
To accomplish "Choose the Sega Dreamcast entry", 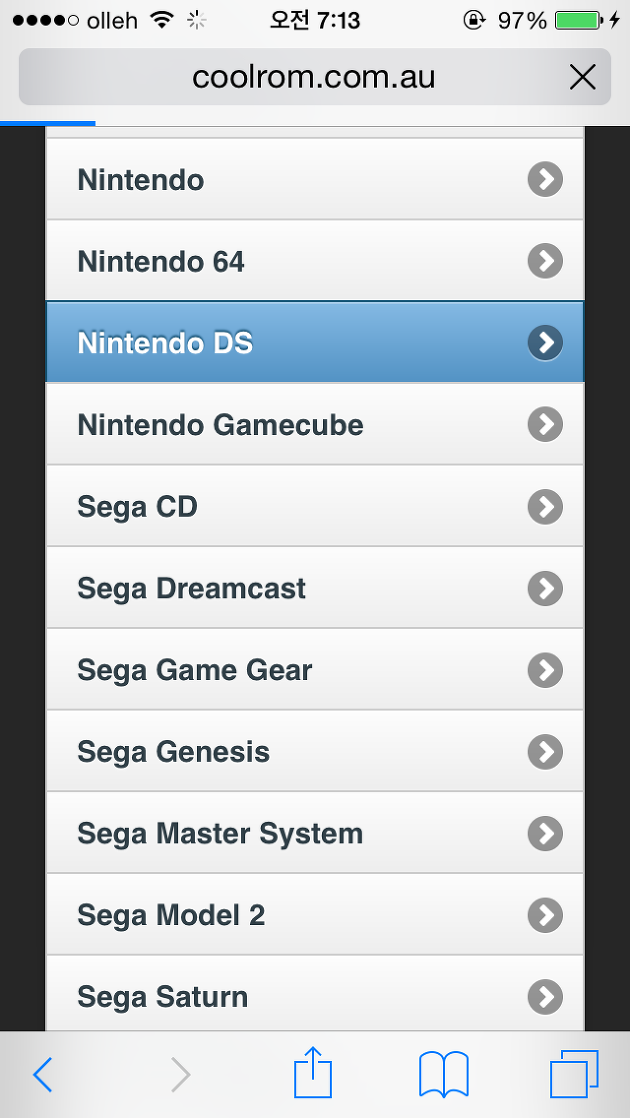I will point(315,588).
